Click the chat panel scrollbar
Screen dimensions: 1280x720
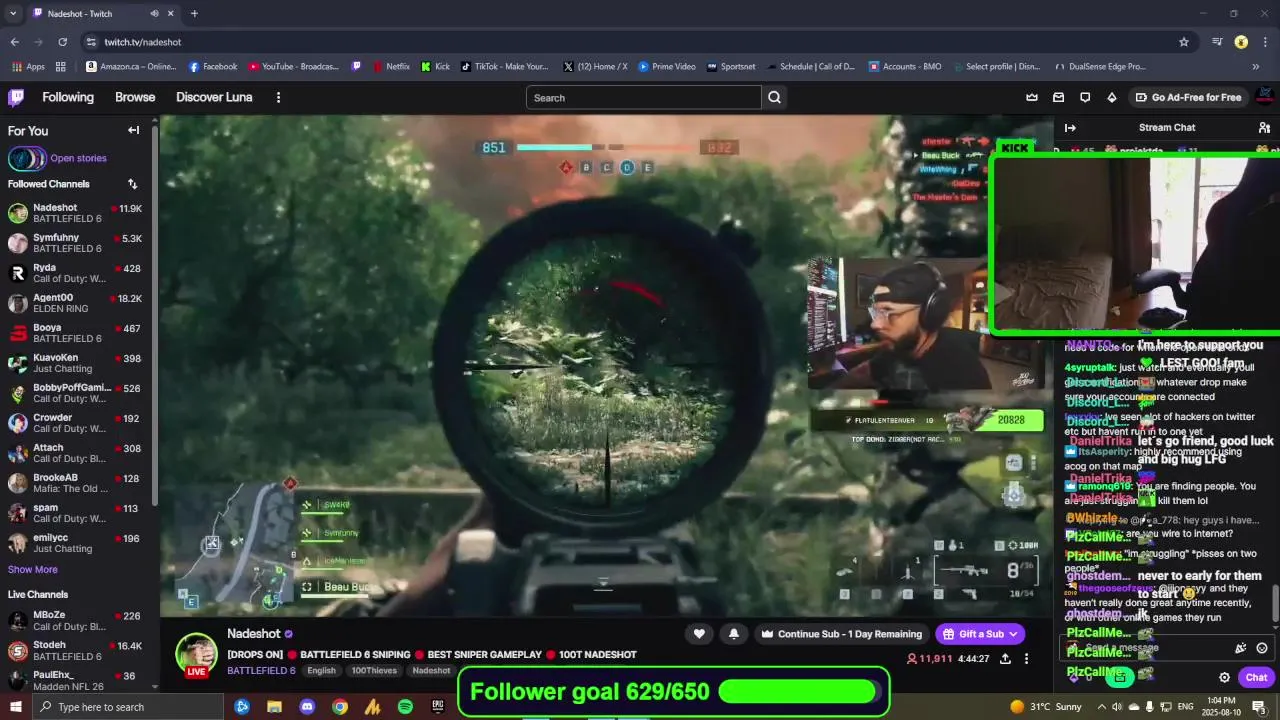tap(1275, 602)
